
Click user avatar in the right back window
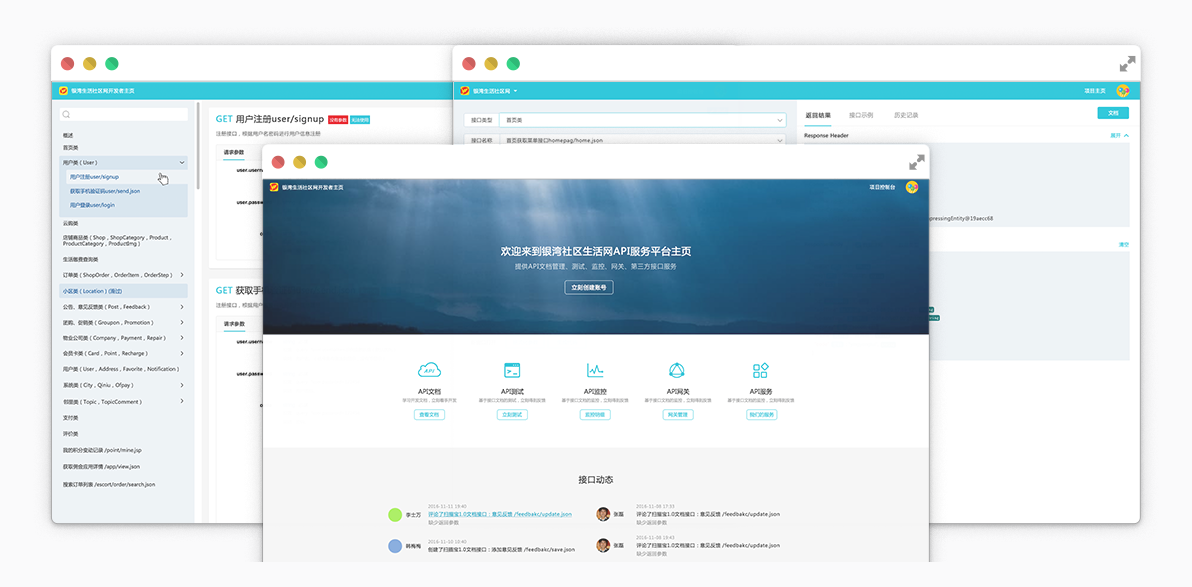point(1123,90)
